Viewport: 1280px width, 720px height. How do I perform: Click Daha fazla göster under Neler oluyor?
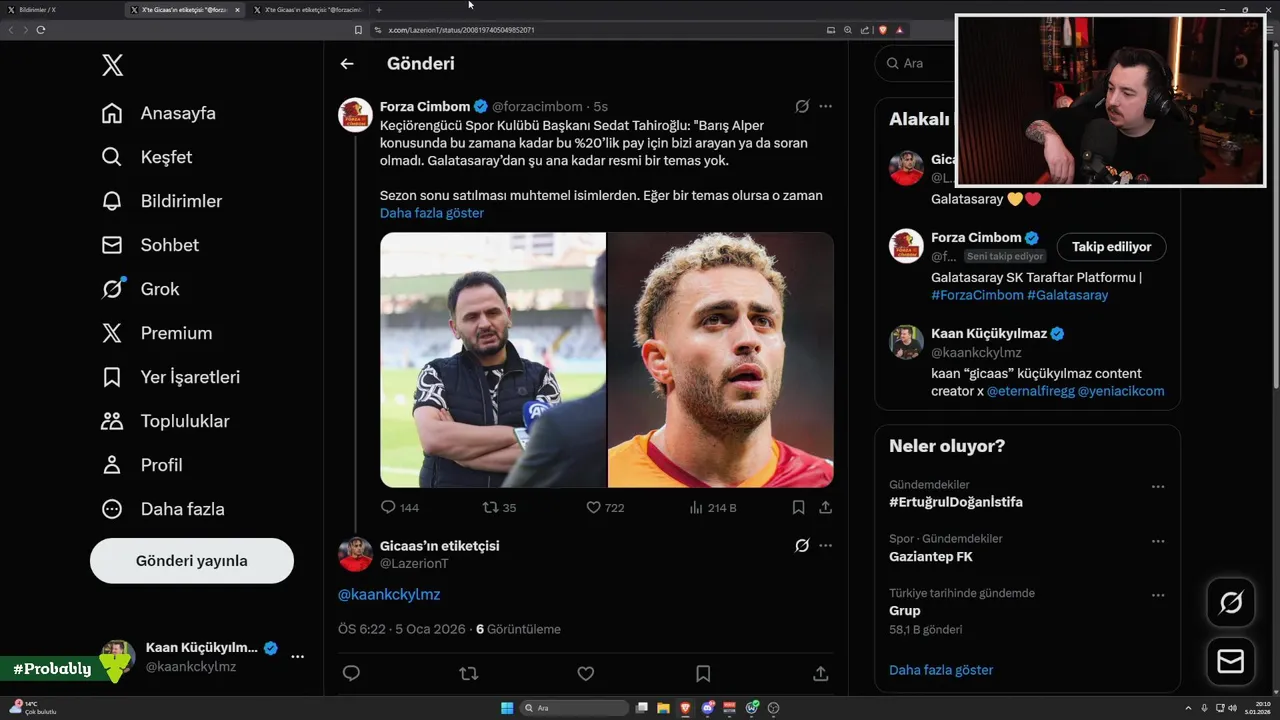pos(941,670)
